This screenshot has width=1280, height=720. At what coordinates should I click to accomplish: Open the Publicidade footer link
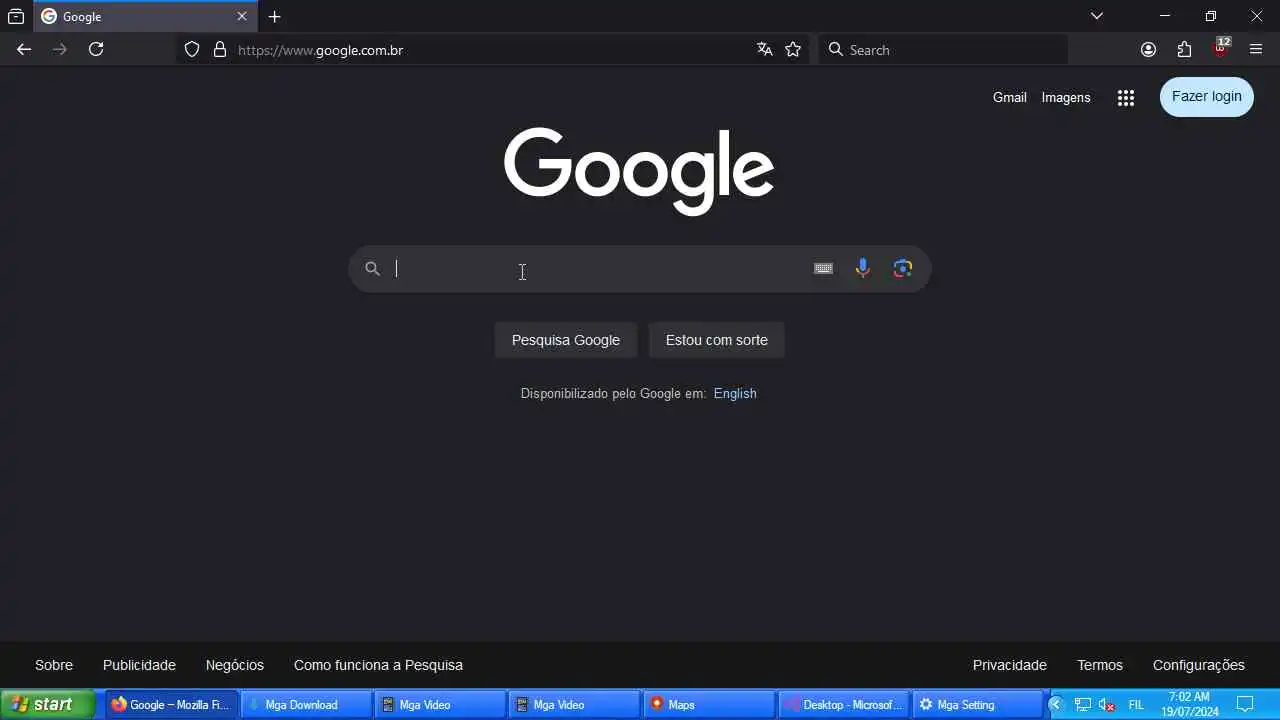(139, 665)
